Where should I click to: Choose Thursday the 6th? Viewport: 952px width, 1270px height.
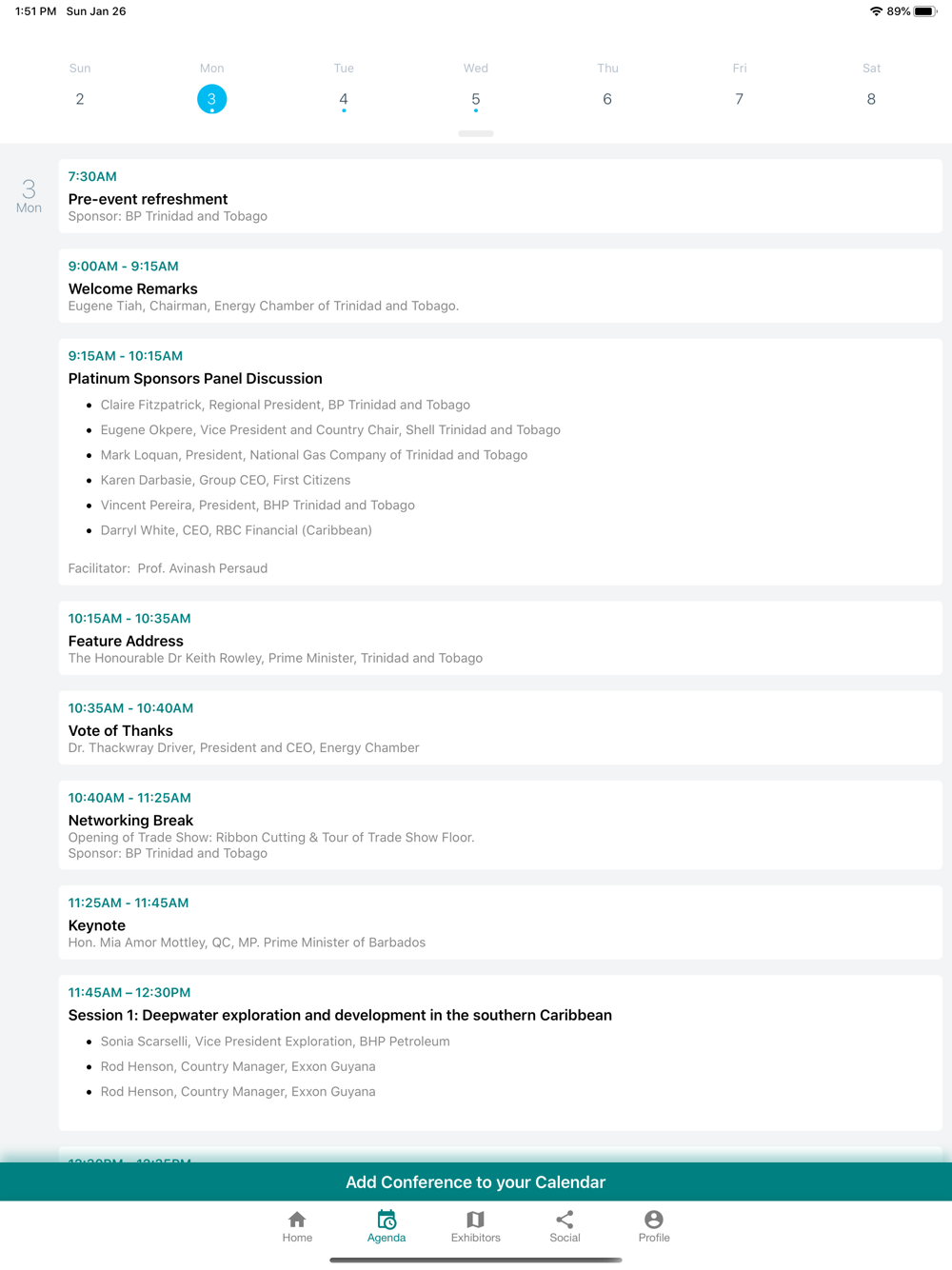coord(607,99)
